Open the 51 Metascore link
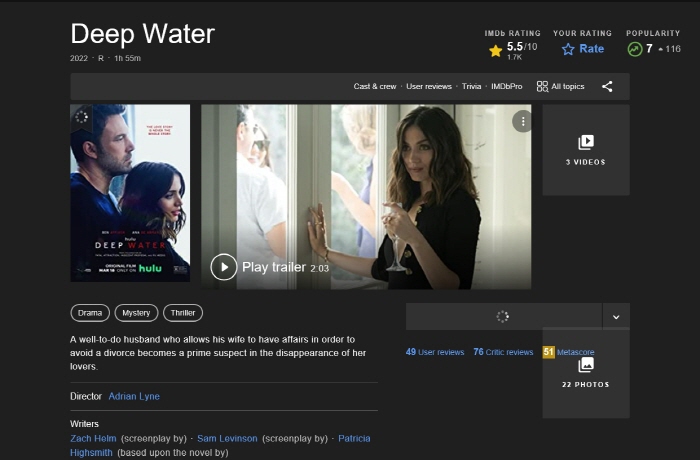 coord(568,352)
